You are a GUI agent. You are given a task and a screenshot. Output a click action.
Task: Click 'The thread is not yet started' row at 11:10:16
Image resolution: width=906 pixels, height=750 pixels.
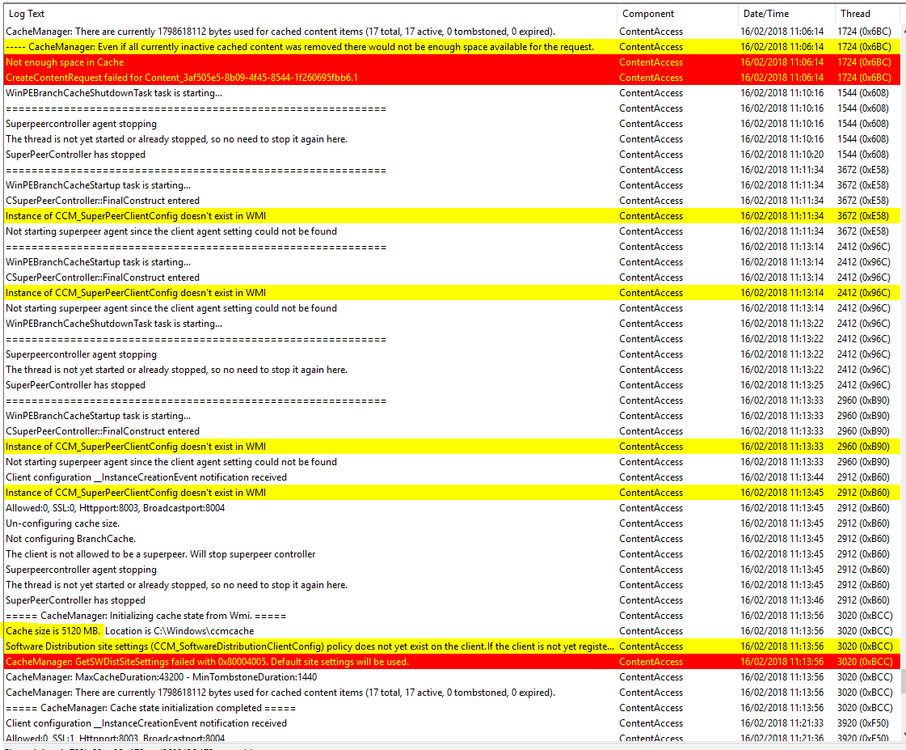pos(452,139)
